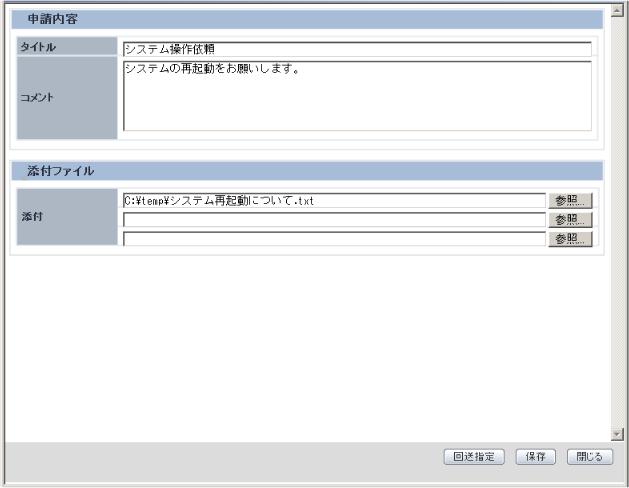This screenshot has width=629, height=488.
Task: Click the scrollbar down arrow
Action: [617, 433]
